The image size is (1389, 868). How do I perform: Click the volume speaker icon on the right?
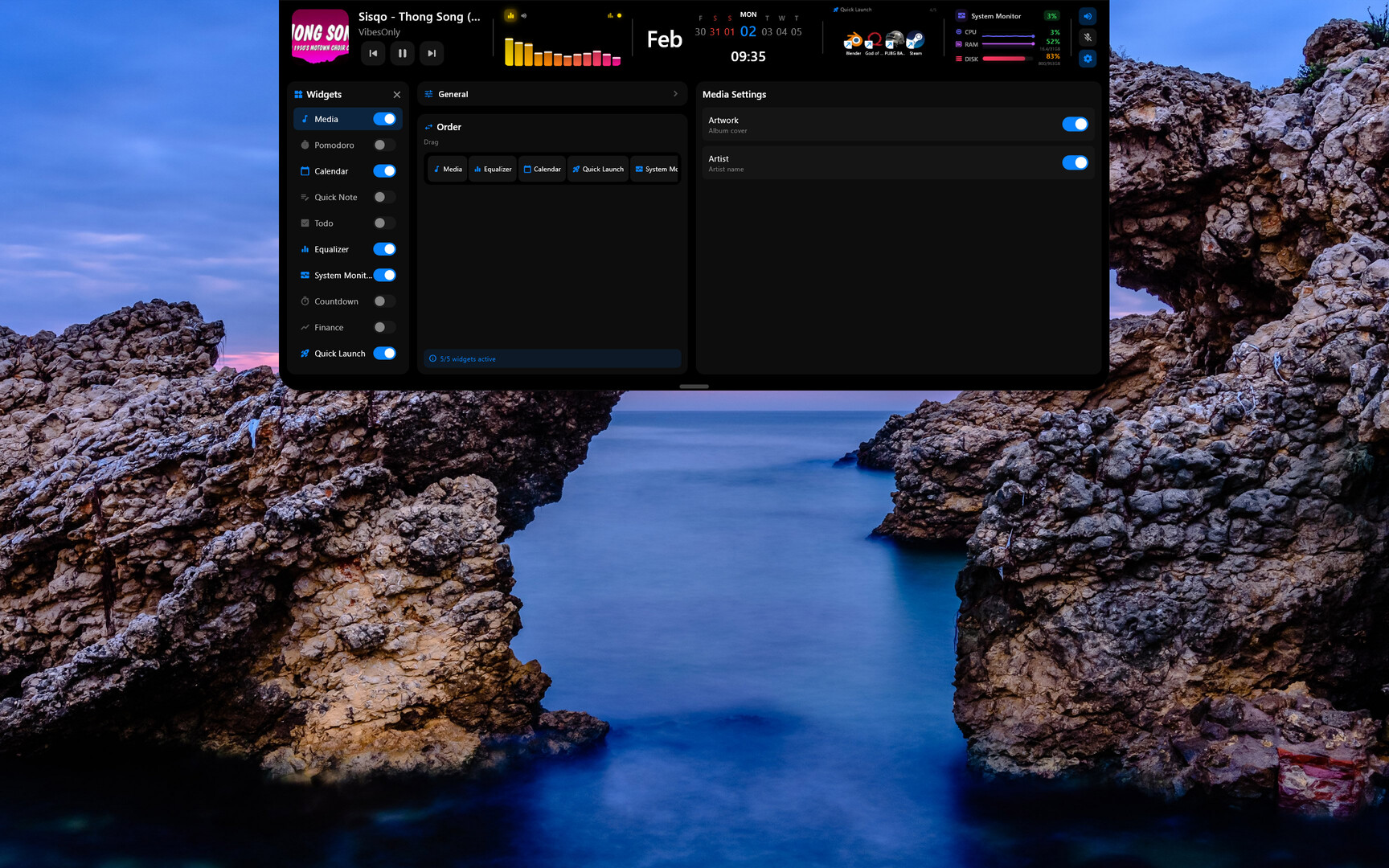1087,16
